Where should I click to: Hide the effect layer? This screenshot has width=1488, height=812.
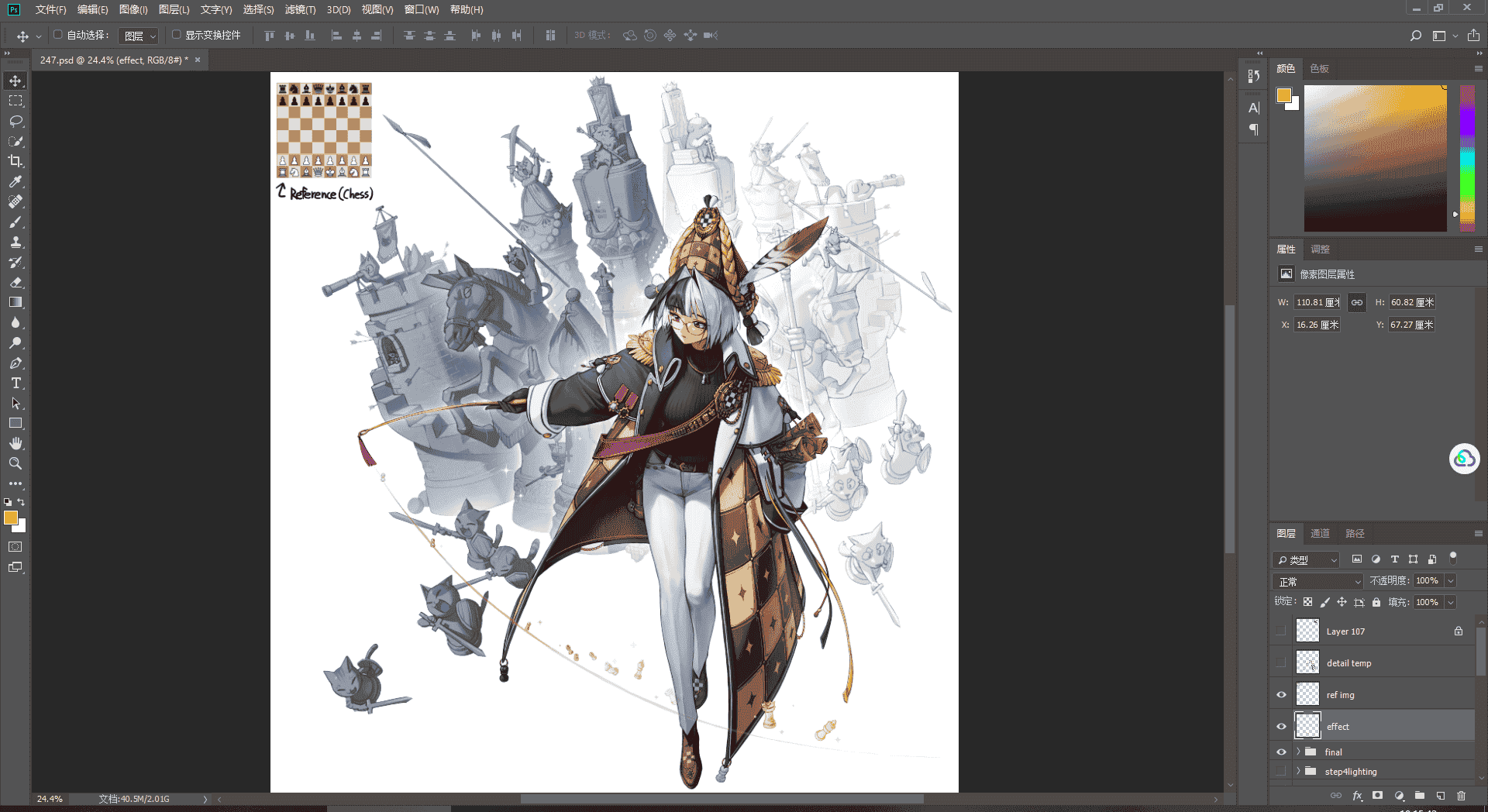1281,727
